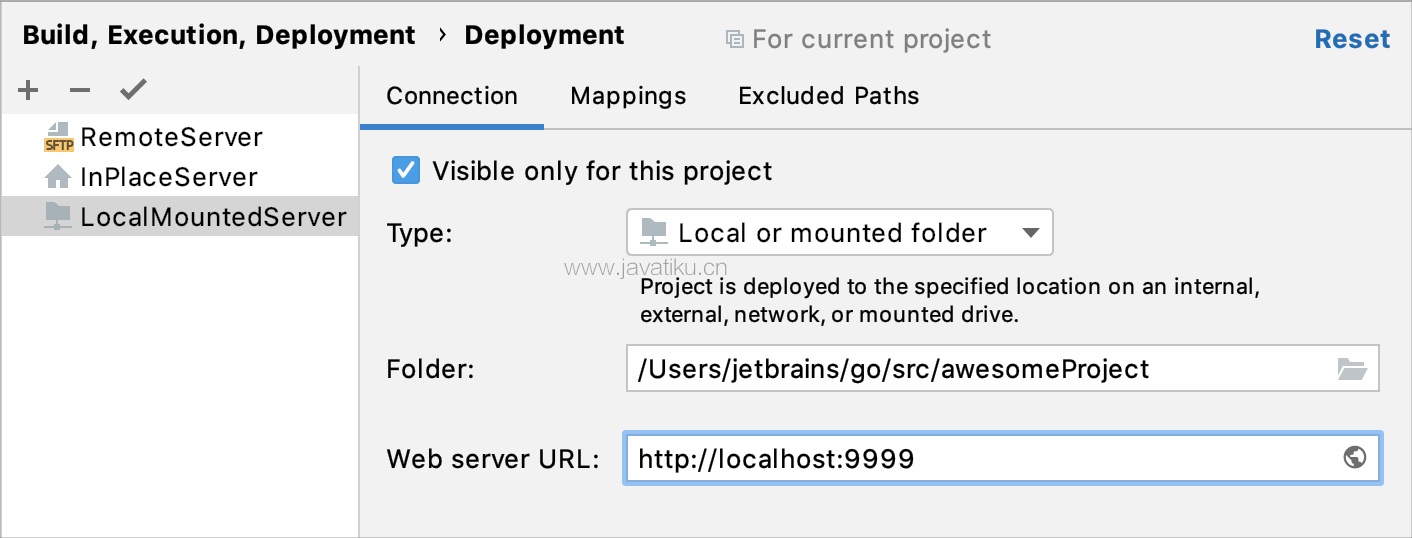The height and width of the screenshot is (538, 1412).
Task: Click the Folder path input field
Action: (1002, 369)
